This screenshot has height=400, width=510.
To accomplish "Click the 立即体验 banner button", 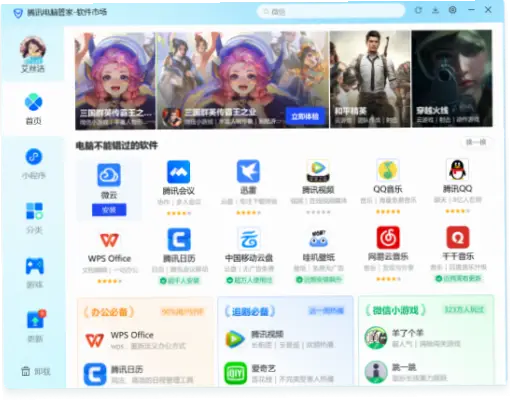I will tap(305, 116).
